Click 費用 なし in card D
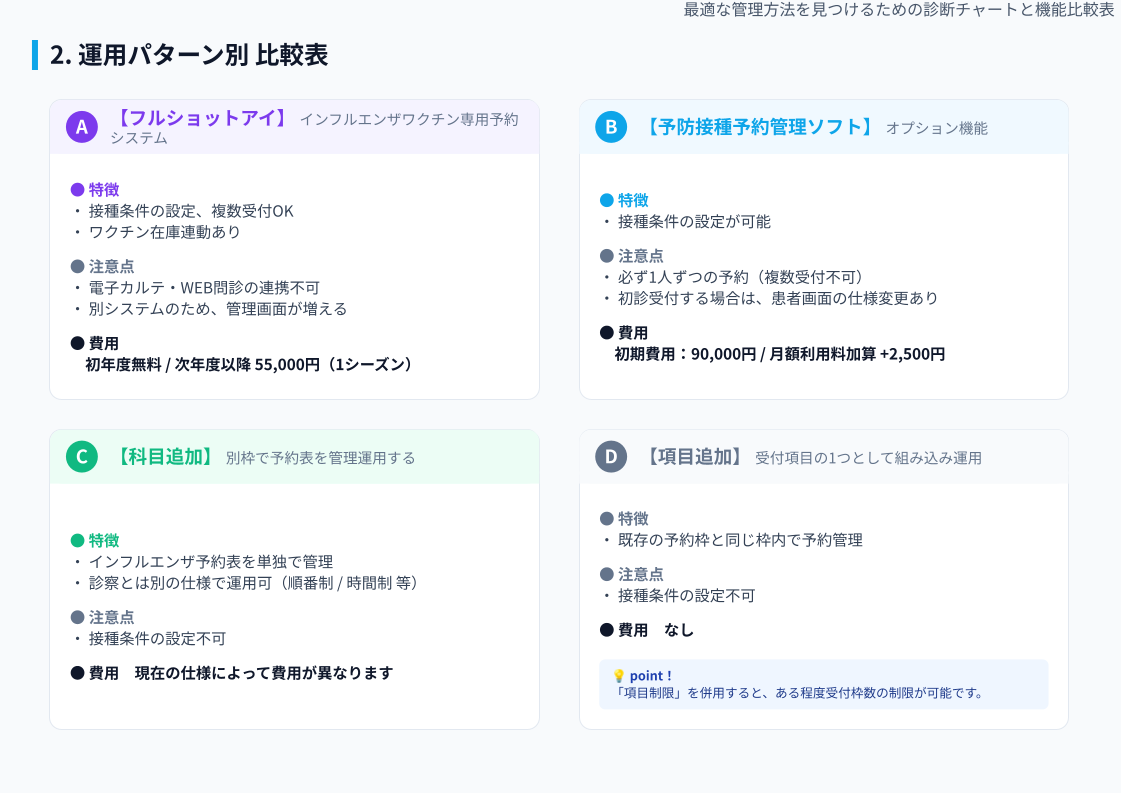The image size is (1121, 793). click(x=656, y=630)
